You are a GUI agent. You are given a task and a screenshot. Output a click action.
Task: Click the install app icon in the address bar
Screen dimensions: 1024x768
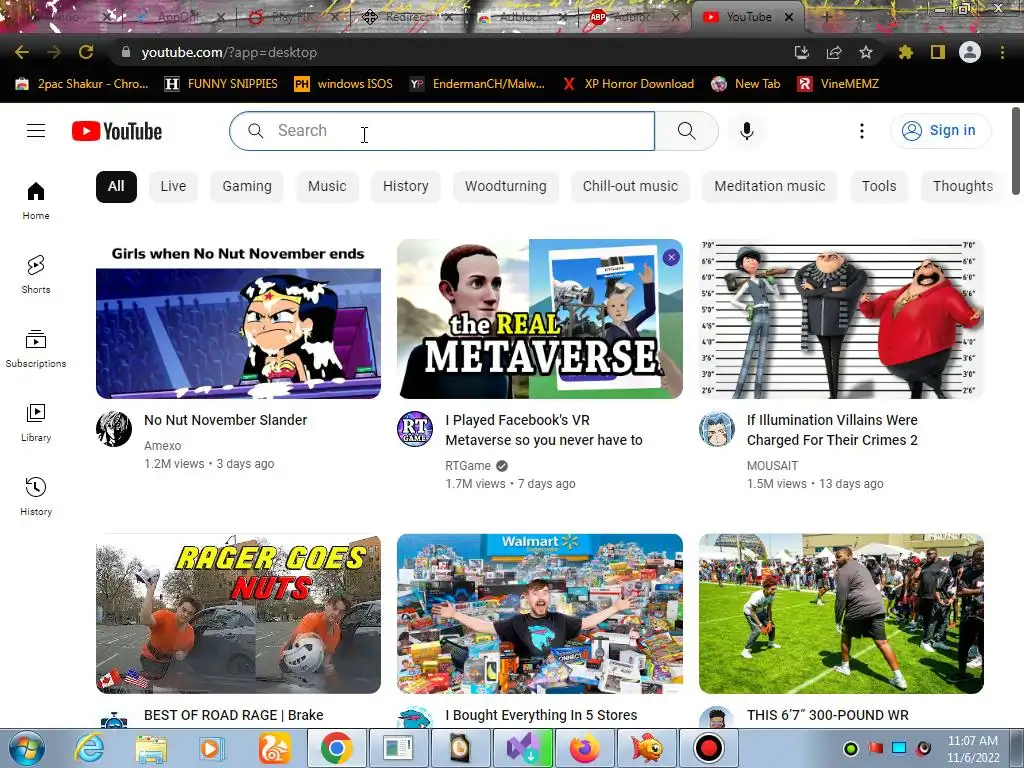(802, 52)
